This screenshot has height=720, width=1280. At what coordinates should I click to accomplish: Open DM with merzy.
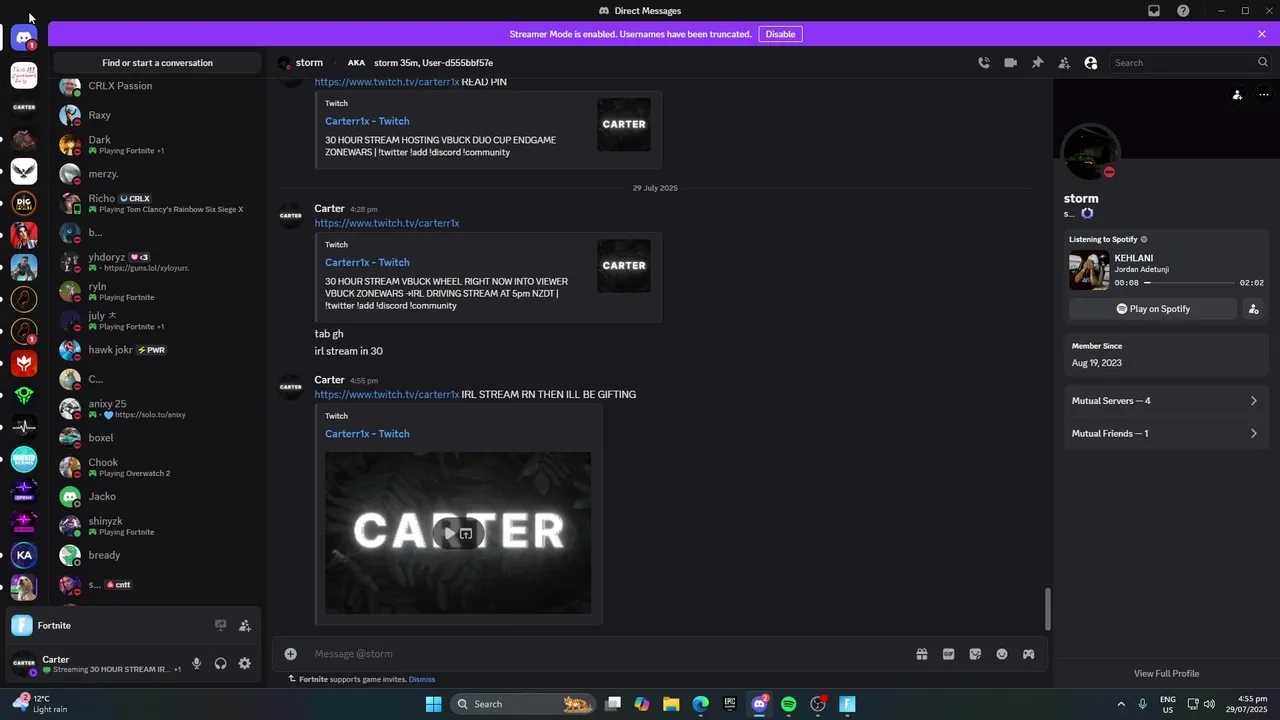click(157, 174)
